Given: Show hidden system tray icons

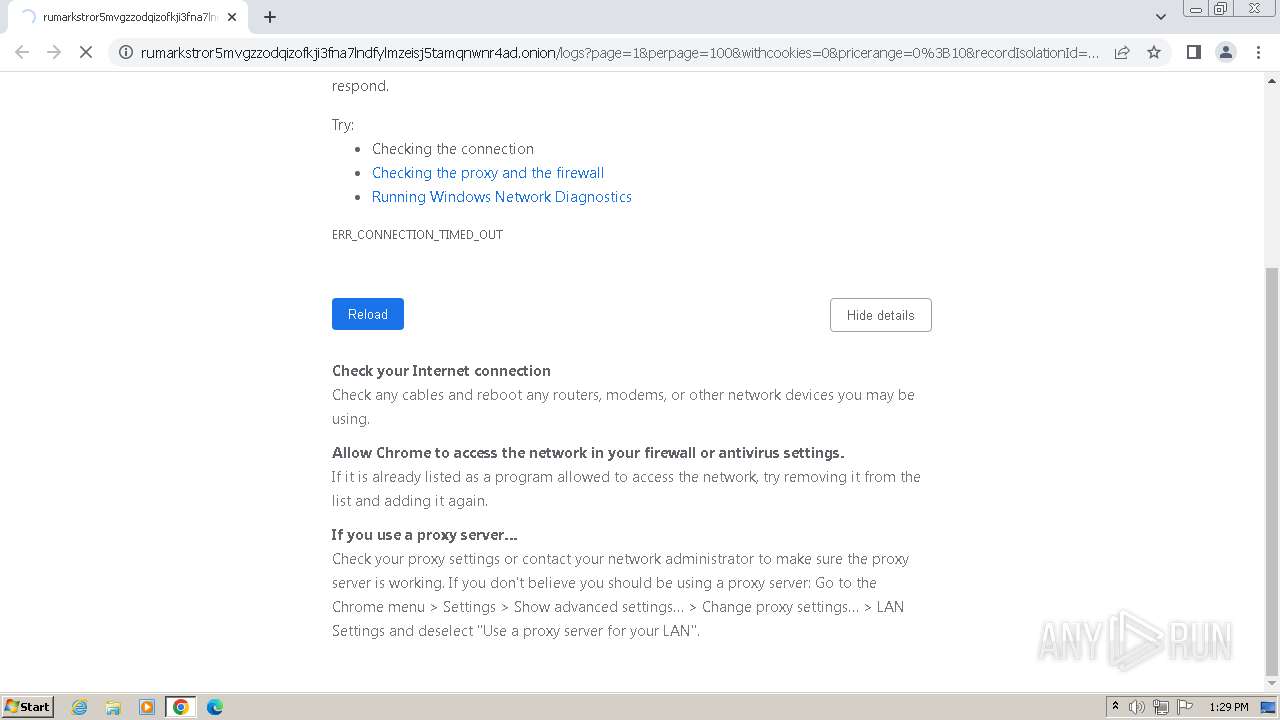Looking at the screenshot, I should pos(1115,707).
